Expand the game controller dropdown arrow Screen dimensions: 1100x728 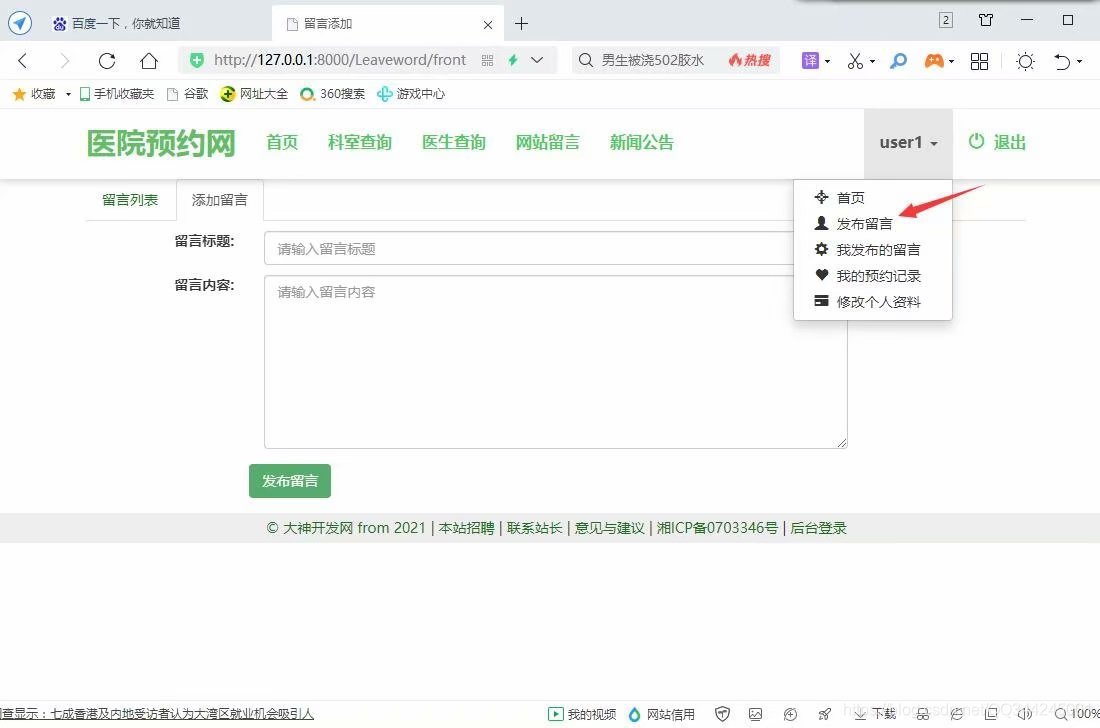[951, 62]
